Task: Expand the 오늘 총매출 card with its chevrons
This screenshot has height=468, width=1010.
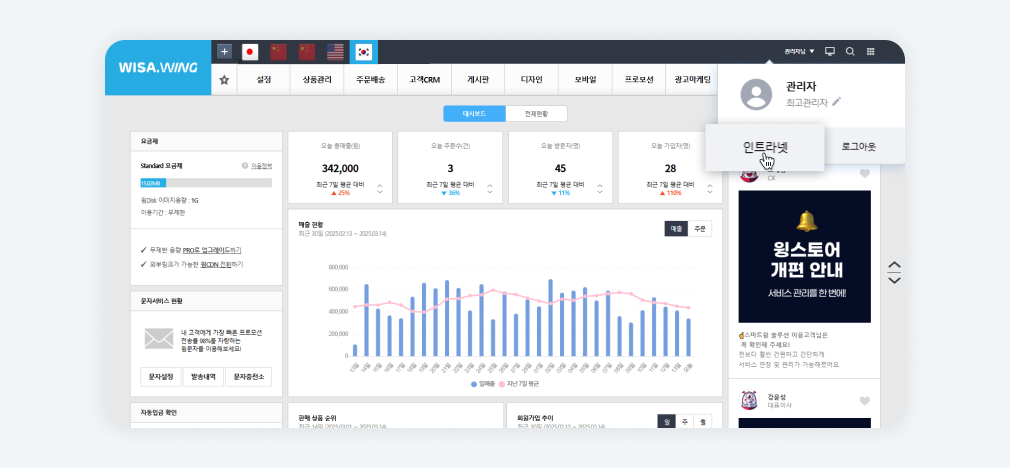Action: (379, 189)
